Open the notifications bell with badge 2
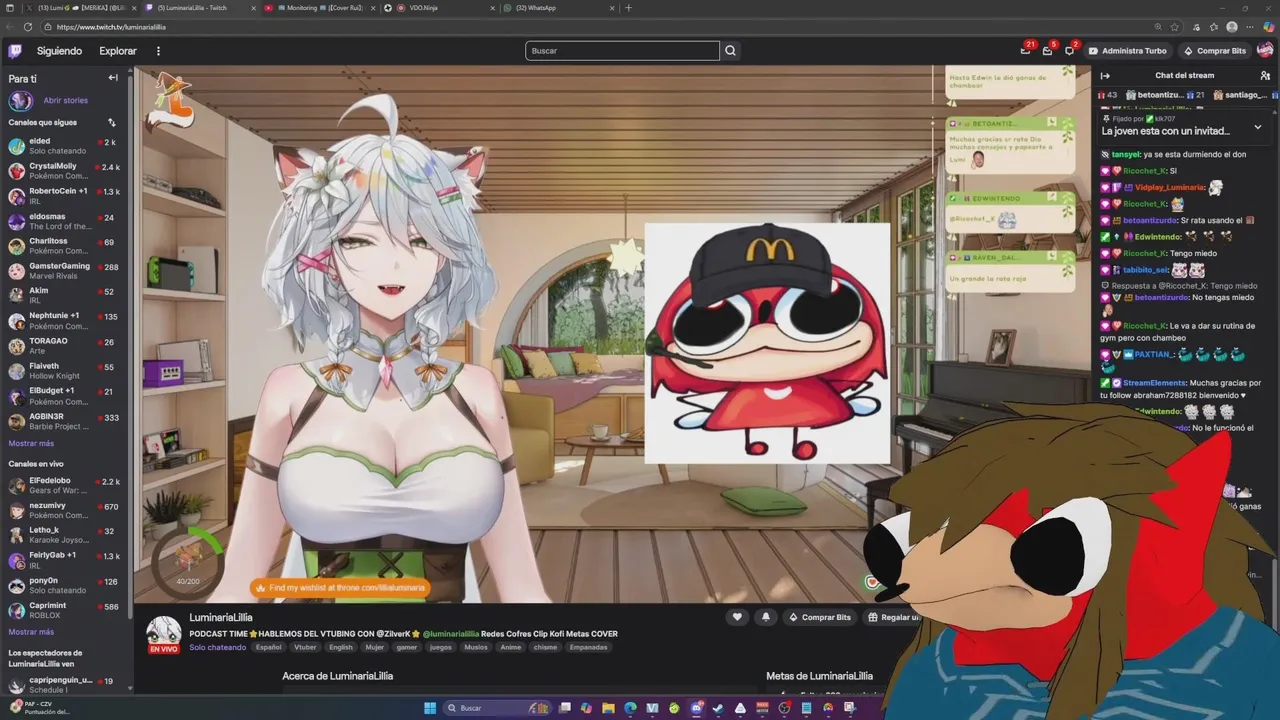The height and width of the screenshot is (720, 1280). pos(1069,51)
